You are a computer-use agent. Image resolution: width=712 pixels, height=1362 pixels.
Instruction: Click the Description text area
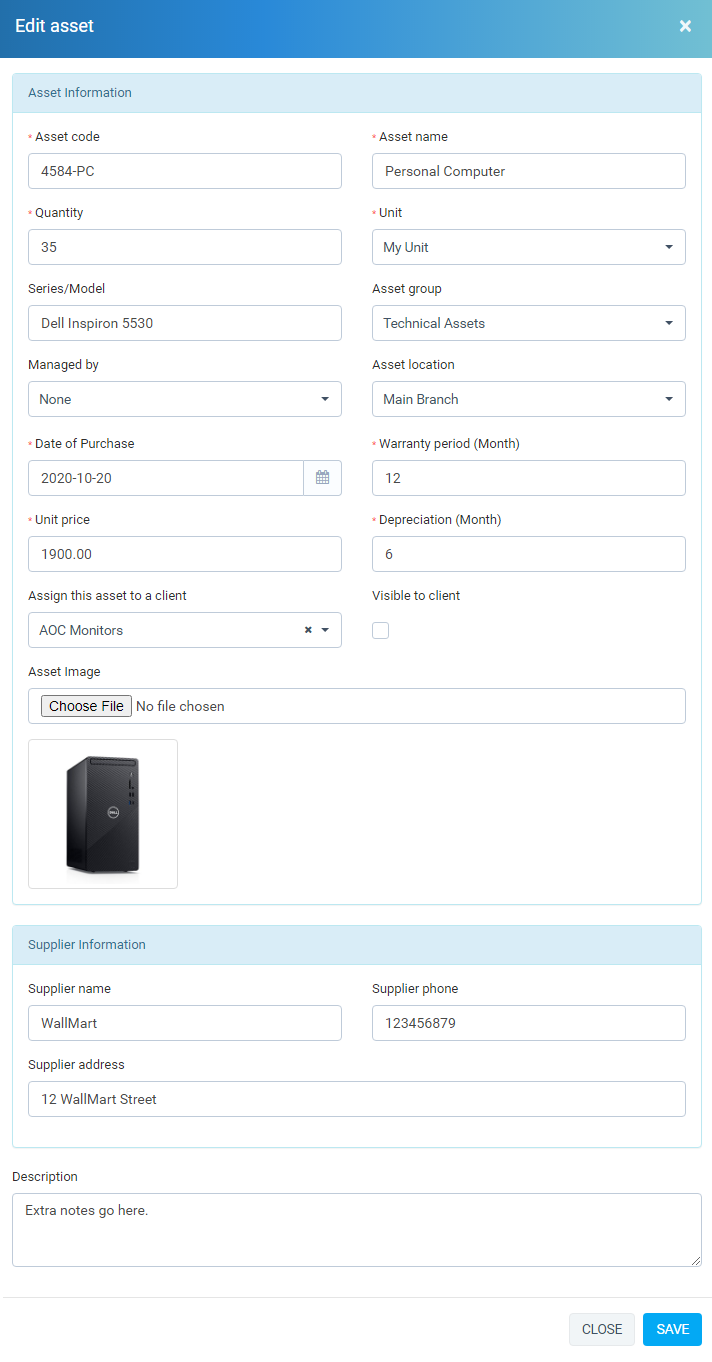click(x=356, y=1230)
